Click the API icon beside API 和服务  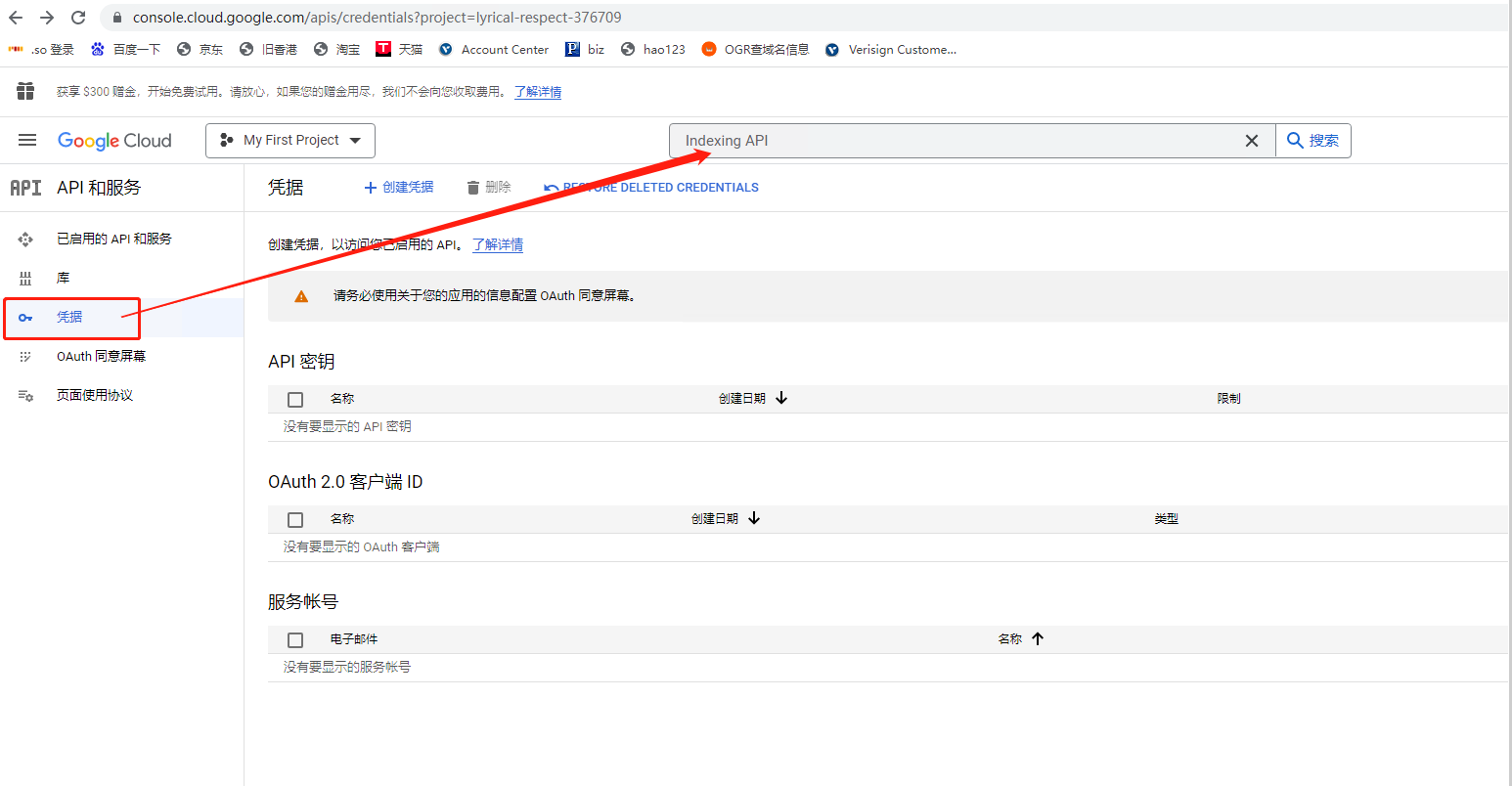coord(25,188)
